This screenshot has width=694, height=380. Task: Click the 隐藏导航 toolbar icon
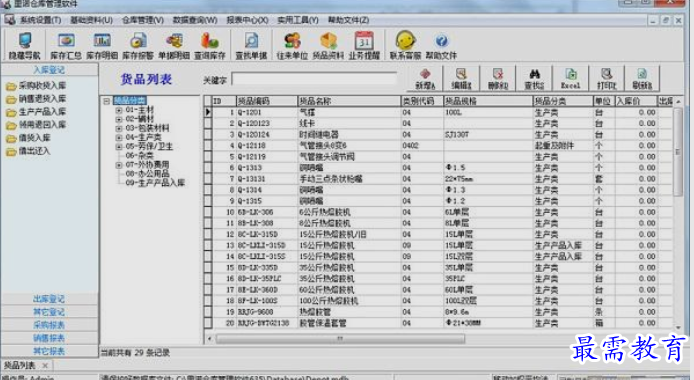pos(24,46)
